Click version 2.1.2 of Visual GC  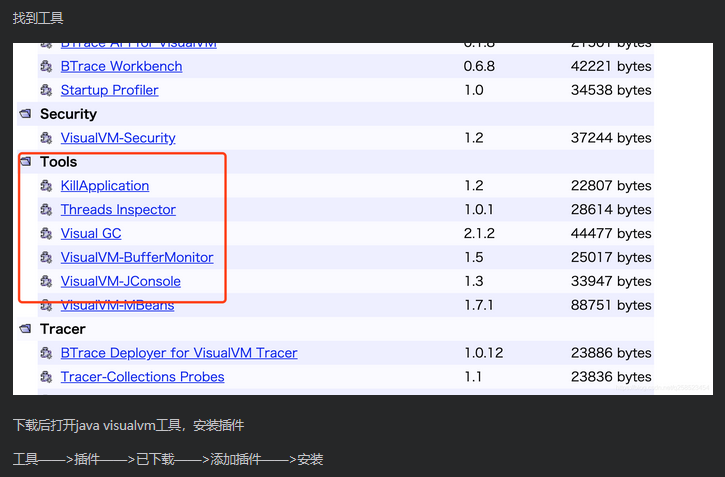(479, 233)
